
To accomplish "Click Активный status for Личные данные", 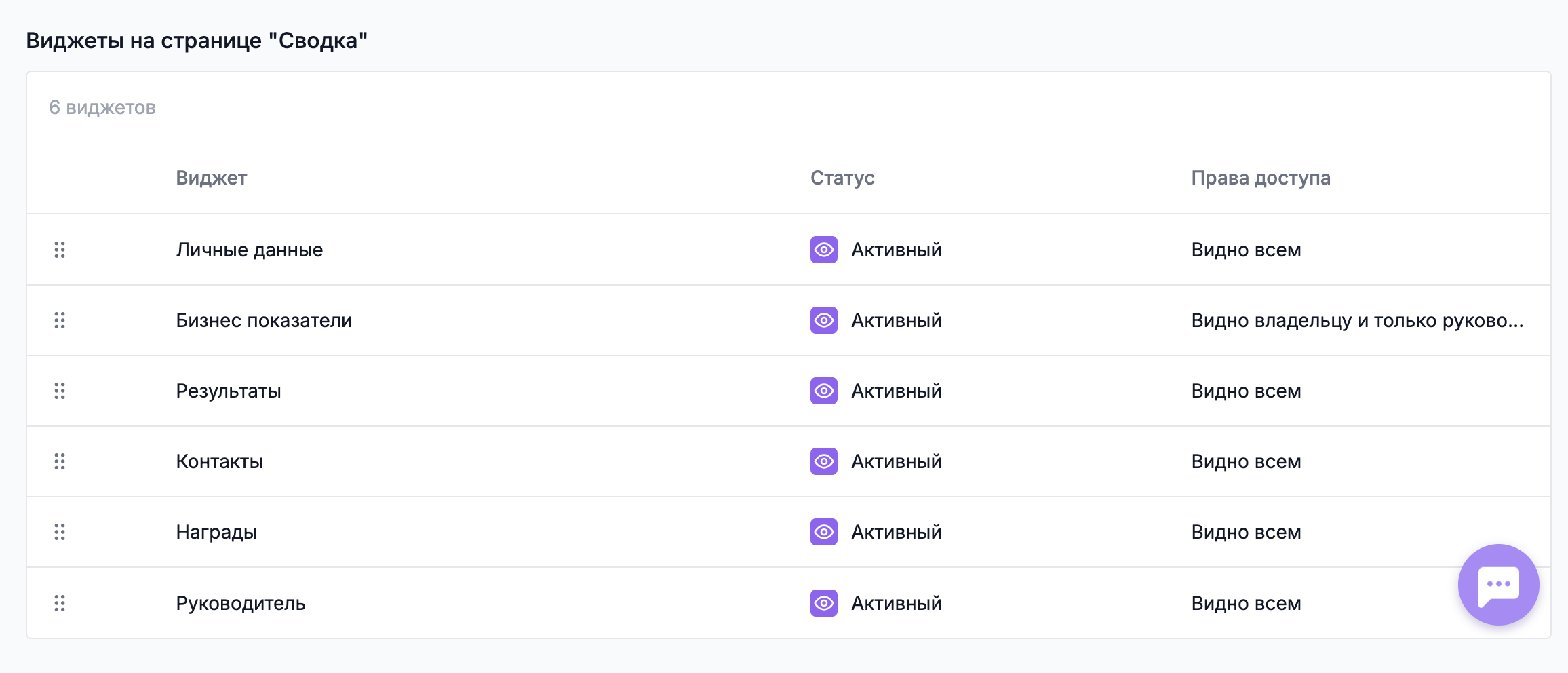I will pos(897,250).
